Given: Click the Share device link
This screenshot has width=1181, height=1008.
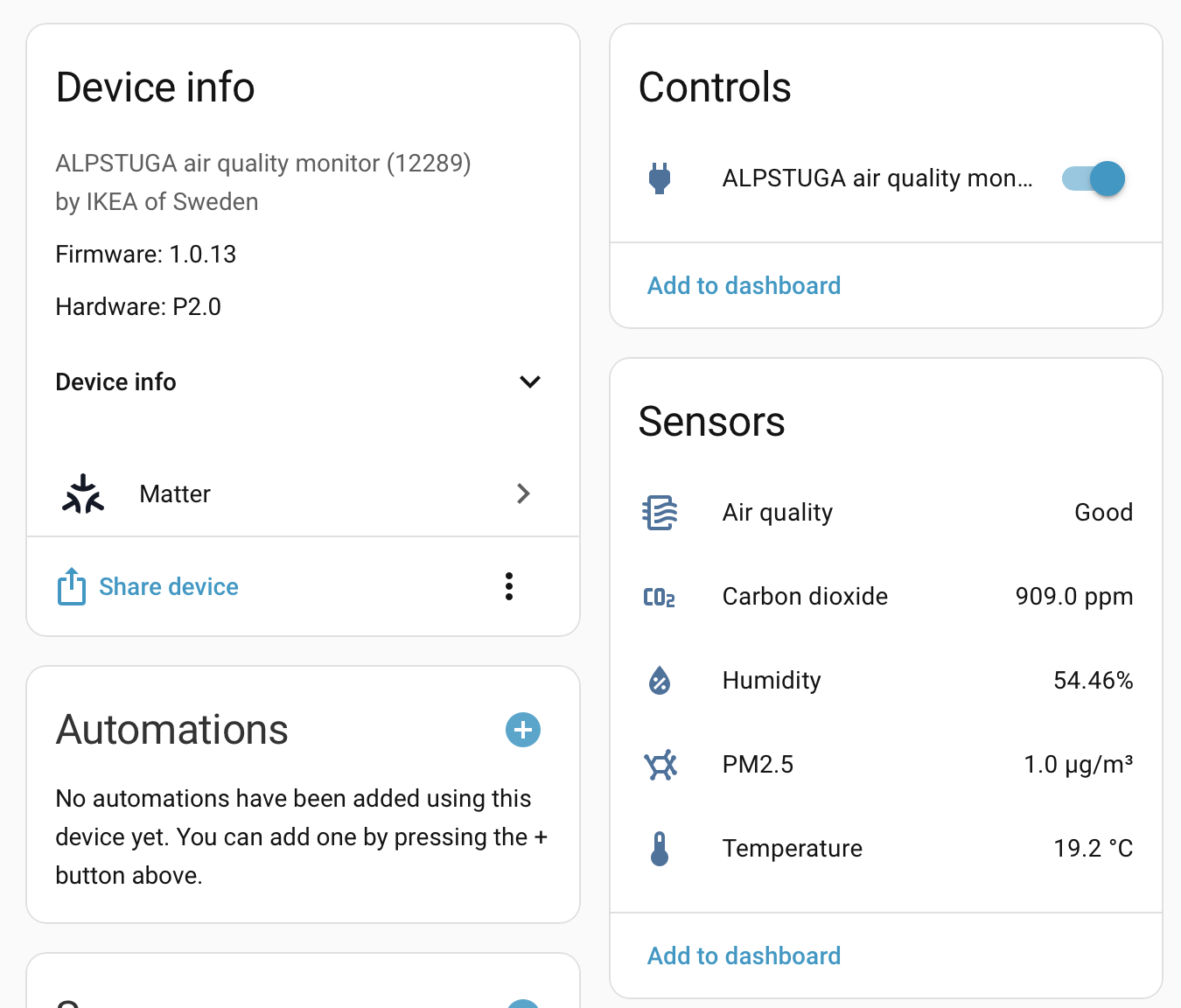Looking at the screenshot, I should pos(168,586).
